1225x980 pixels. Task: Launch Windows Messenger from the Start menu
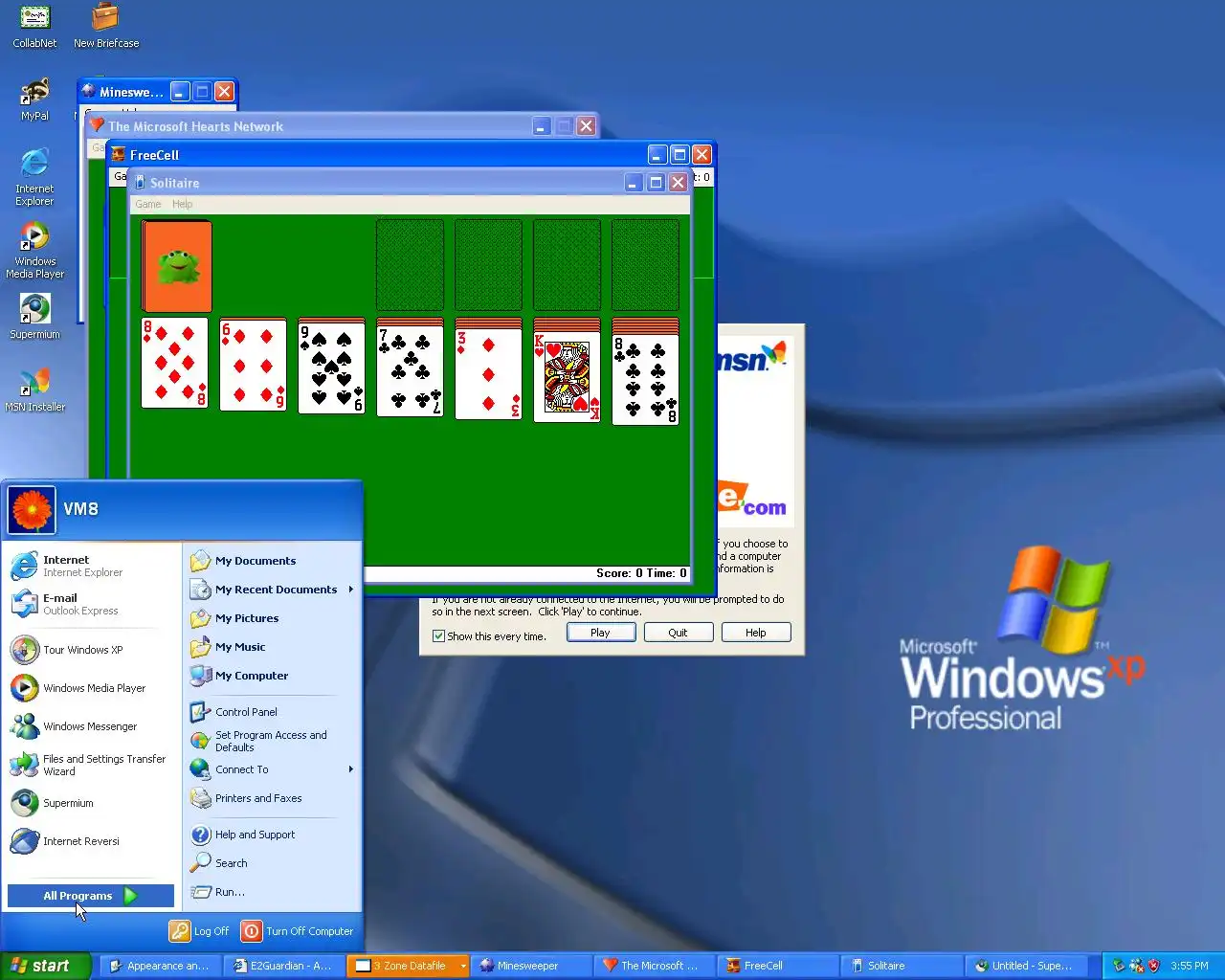92,726
